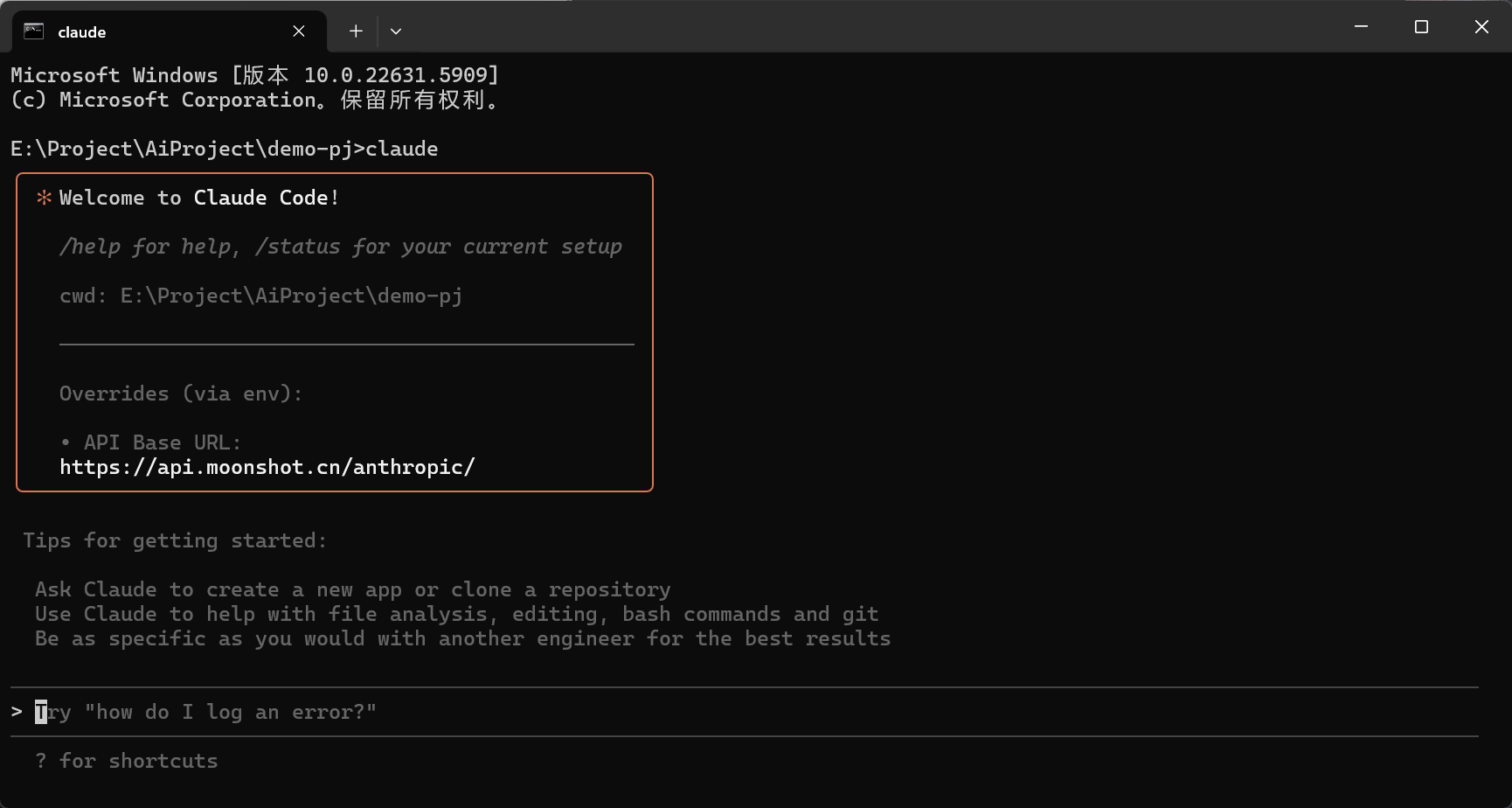Close the terminal window
The height and width of the screenshot is (808, 1512).
[x=1481, y=27]
